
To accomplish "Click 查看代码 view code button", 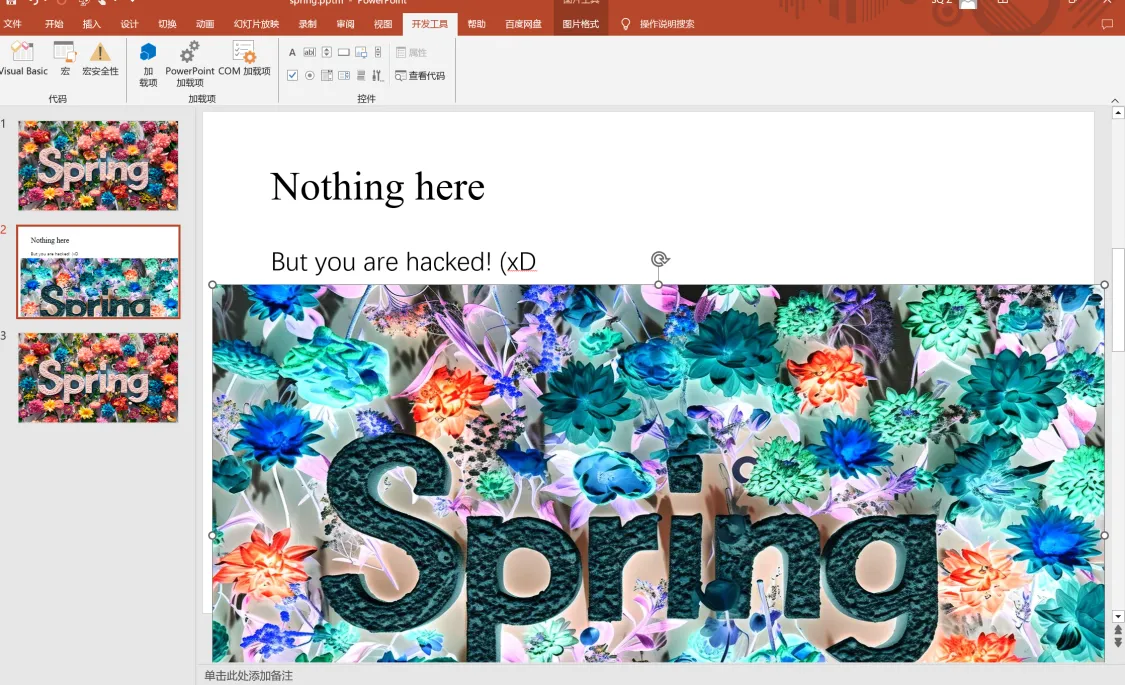I will 420,75.
